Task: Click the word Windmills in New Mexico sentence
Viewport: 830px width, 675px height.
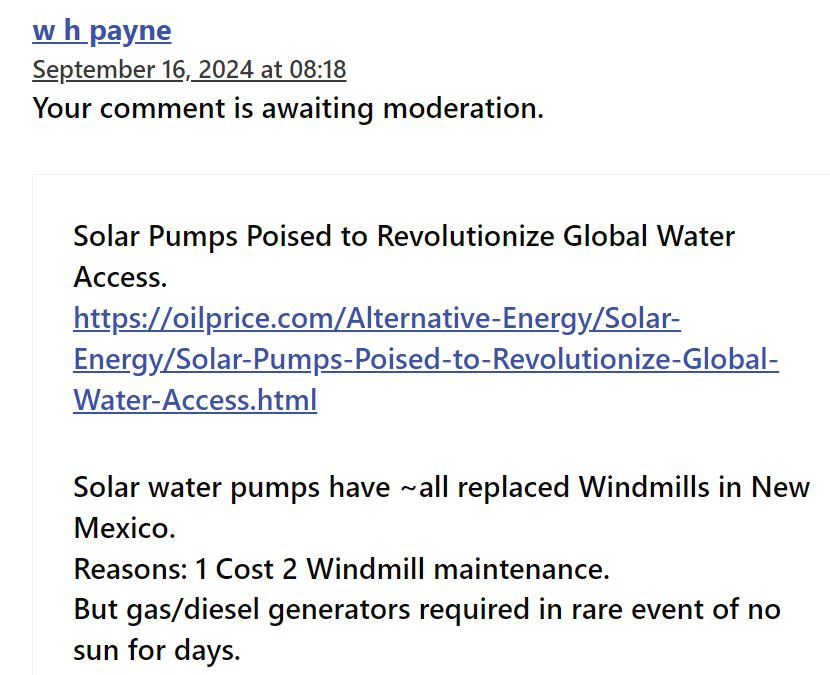Action: pyautogui.click(x=644, y=487)
